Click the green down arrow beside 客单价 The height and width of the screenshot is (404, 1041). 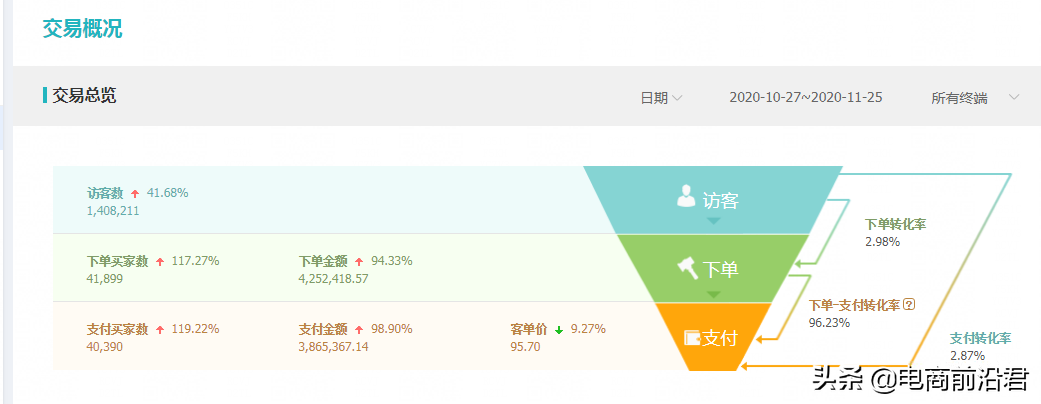point(559,329)
